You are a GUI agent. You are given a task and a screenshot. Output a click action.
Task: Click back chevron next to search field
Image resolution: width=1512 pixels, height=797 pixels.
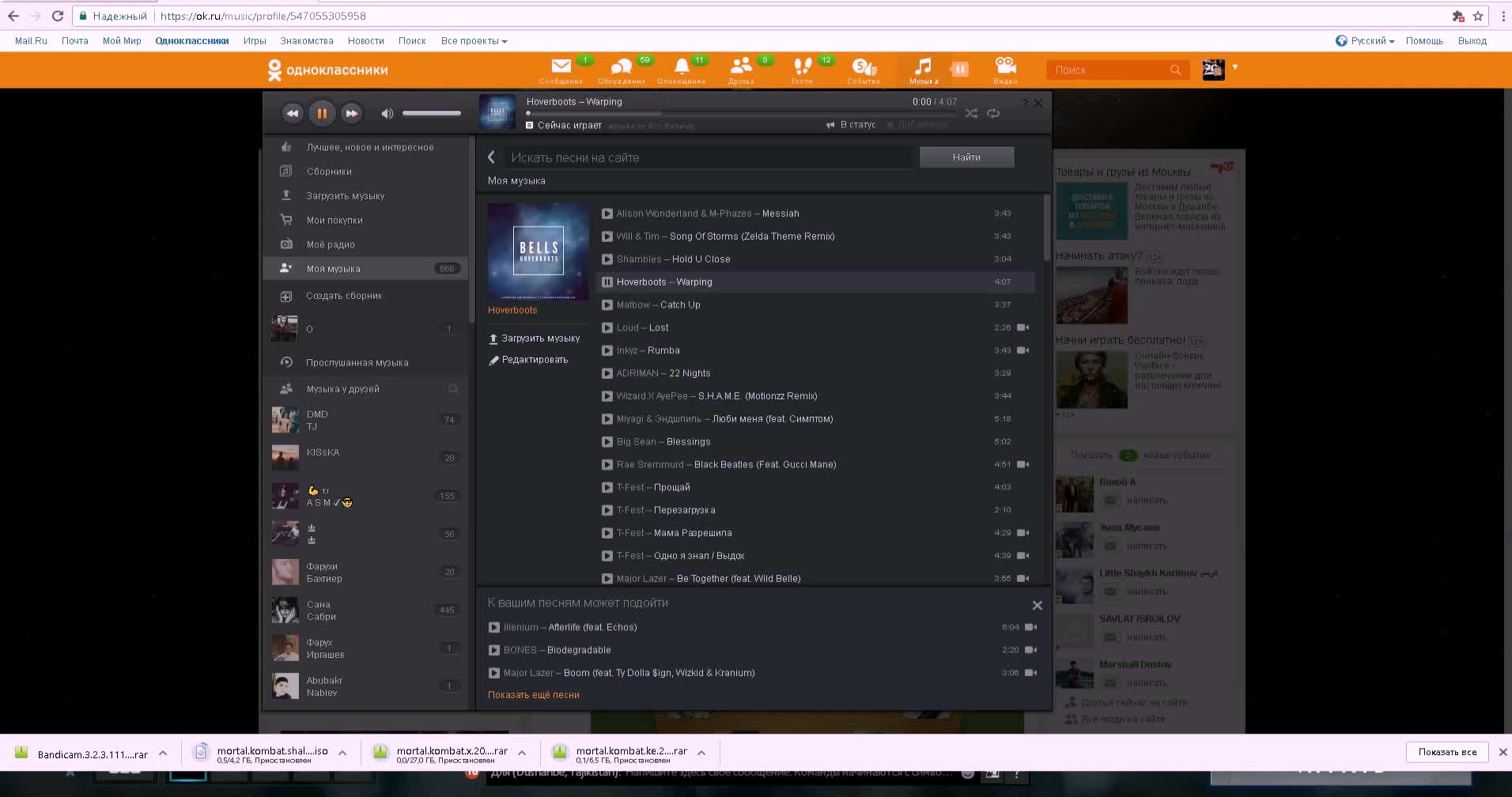(491, 157)
